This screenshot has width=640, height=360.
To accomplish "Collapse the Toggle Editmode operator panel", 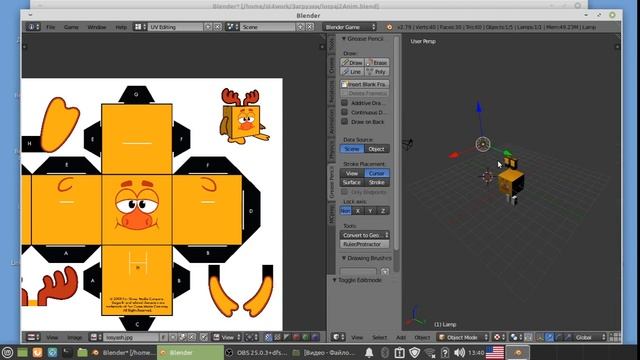I will 334,280.
